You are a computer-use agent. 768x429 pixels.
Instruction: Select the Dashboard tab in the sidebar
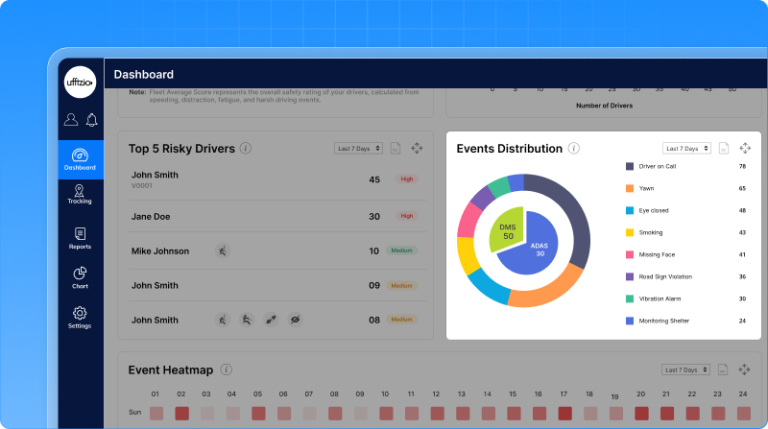point(79,159)
